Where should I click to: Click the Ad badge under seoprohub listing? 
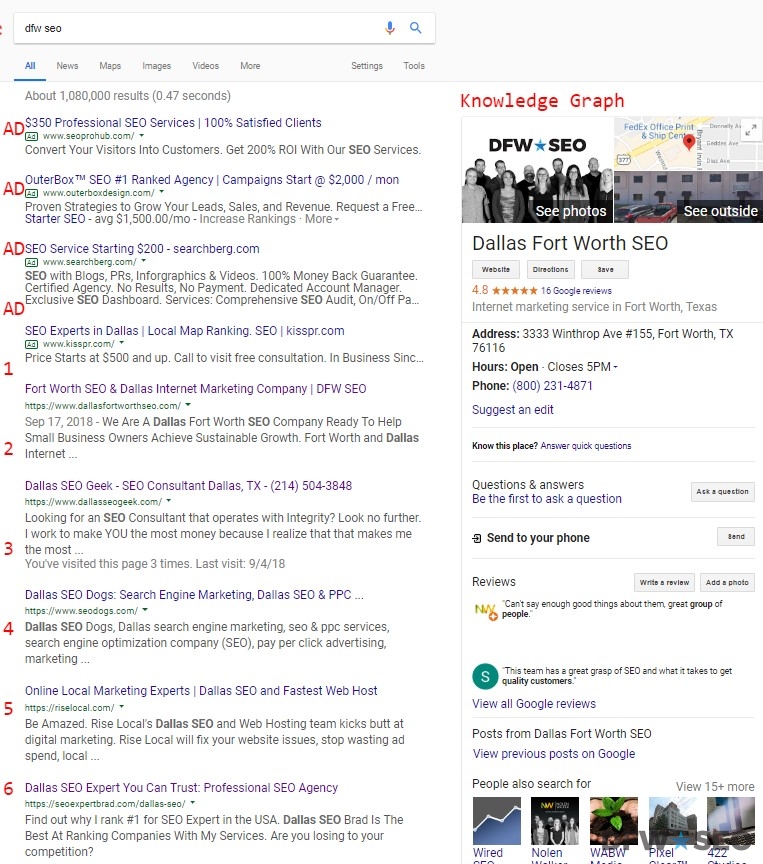point(31,136)
